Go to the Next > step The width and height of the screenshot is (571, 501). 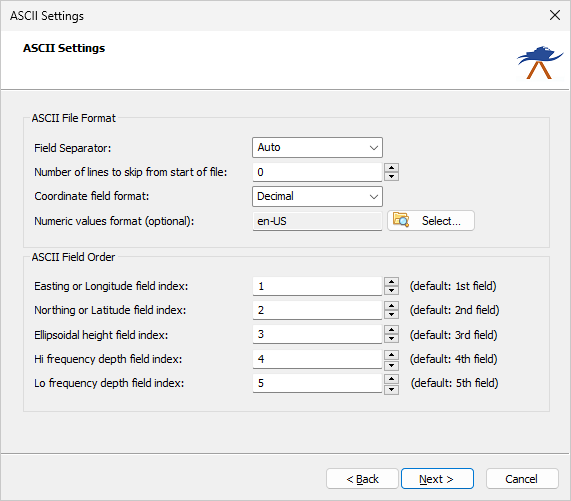(x=437, y=479)
